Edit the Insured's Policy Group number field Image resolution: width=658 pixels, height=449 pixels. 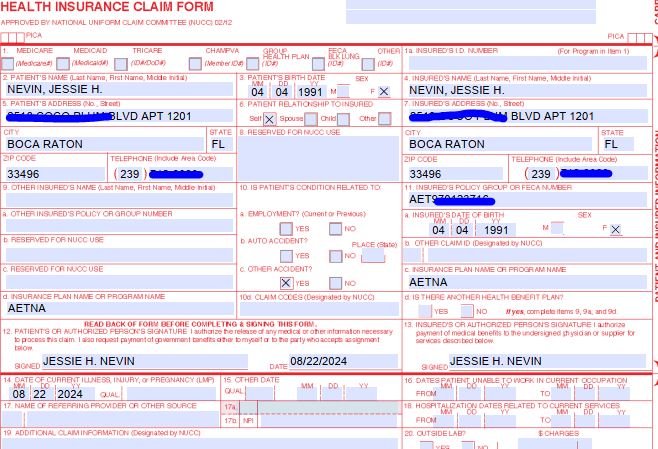click(527, 200)
